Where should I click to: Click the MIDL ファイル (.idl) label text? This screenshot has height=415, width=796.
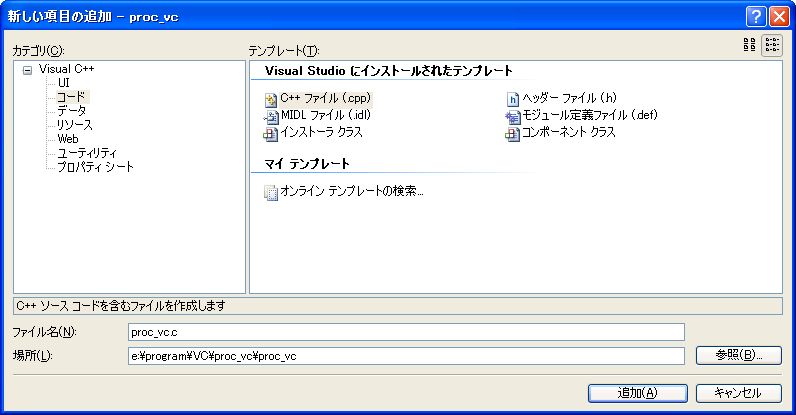pos(325,115)
